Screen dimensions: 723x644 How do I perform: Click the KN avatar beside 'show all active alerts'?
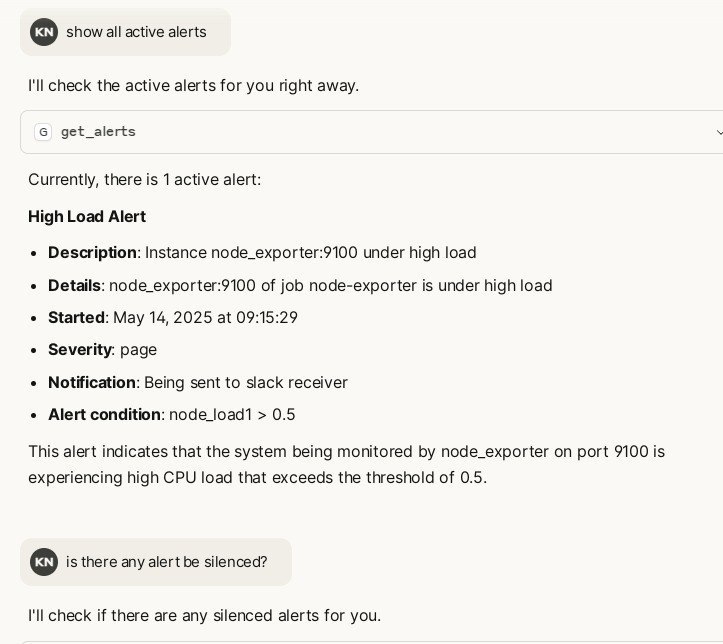[44, 32]
